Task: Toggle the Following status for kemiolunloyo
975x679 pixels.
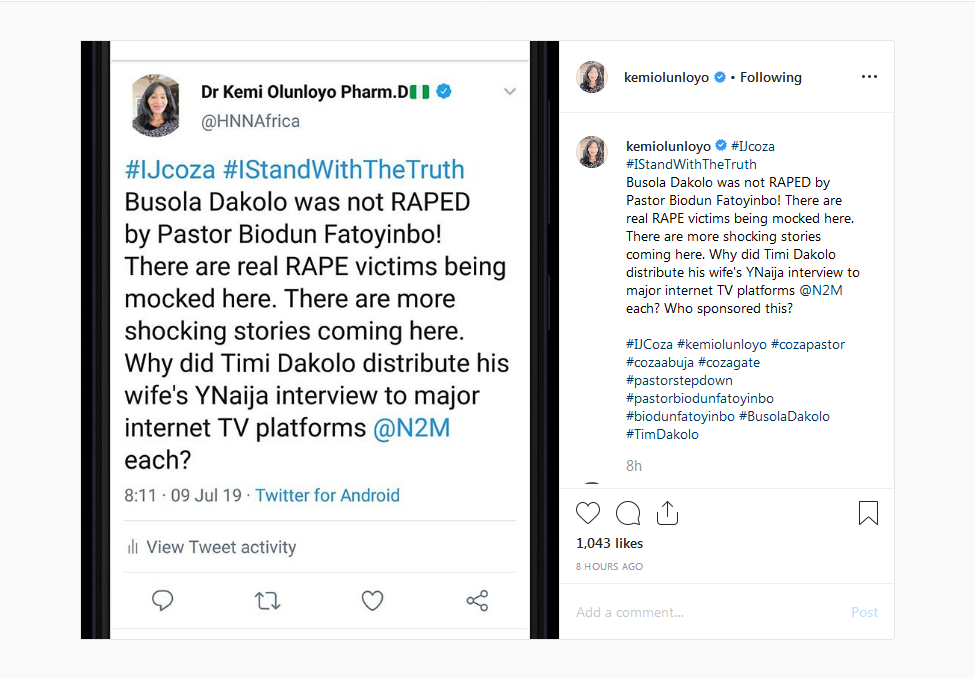Action: coord(773,76)
